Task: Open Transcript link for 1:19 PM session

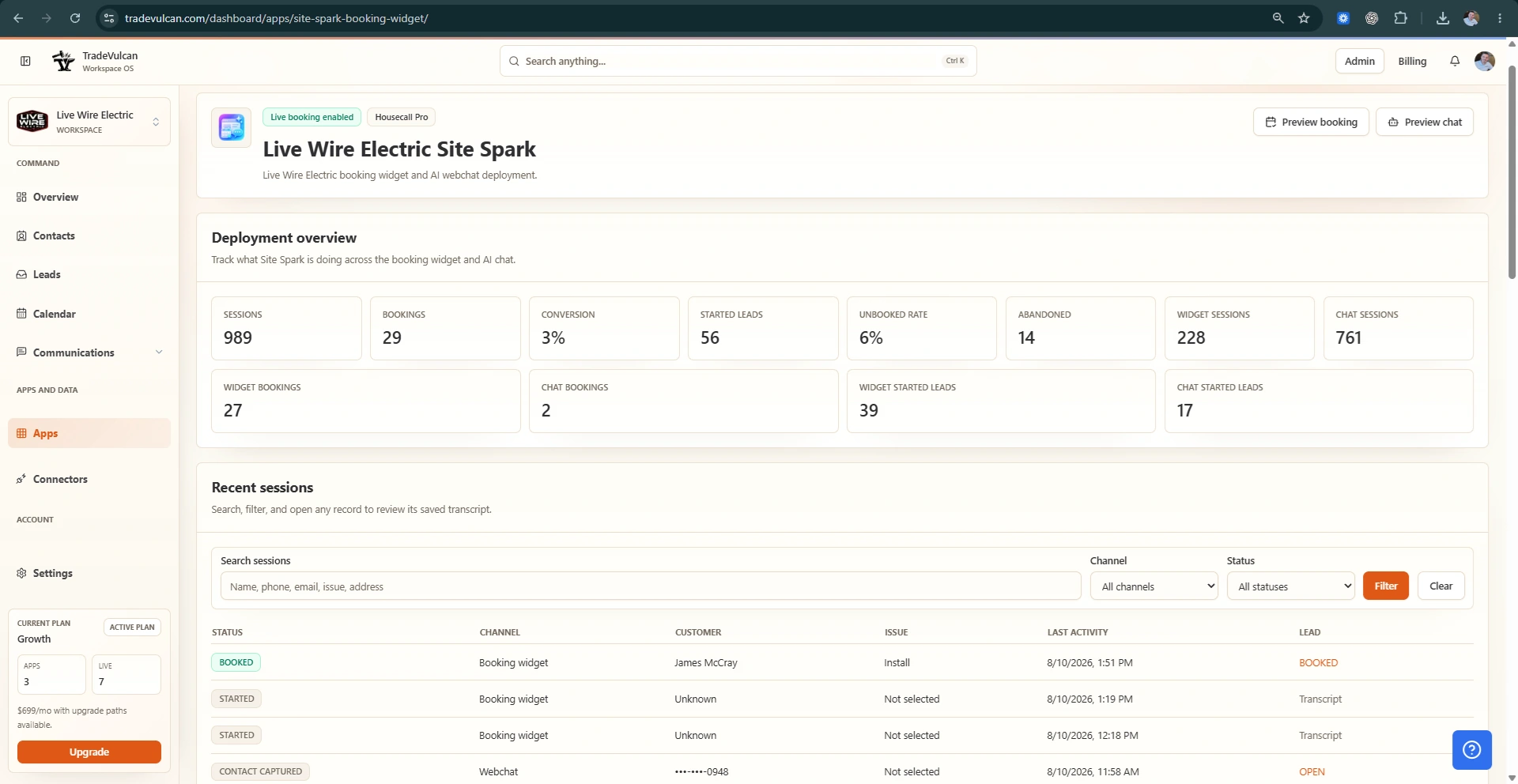Action: point(1320,699)
